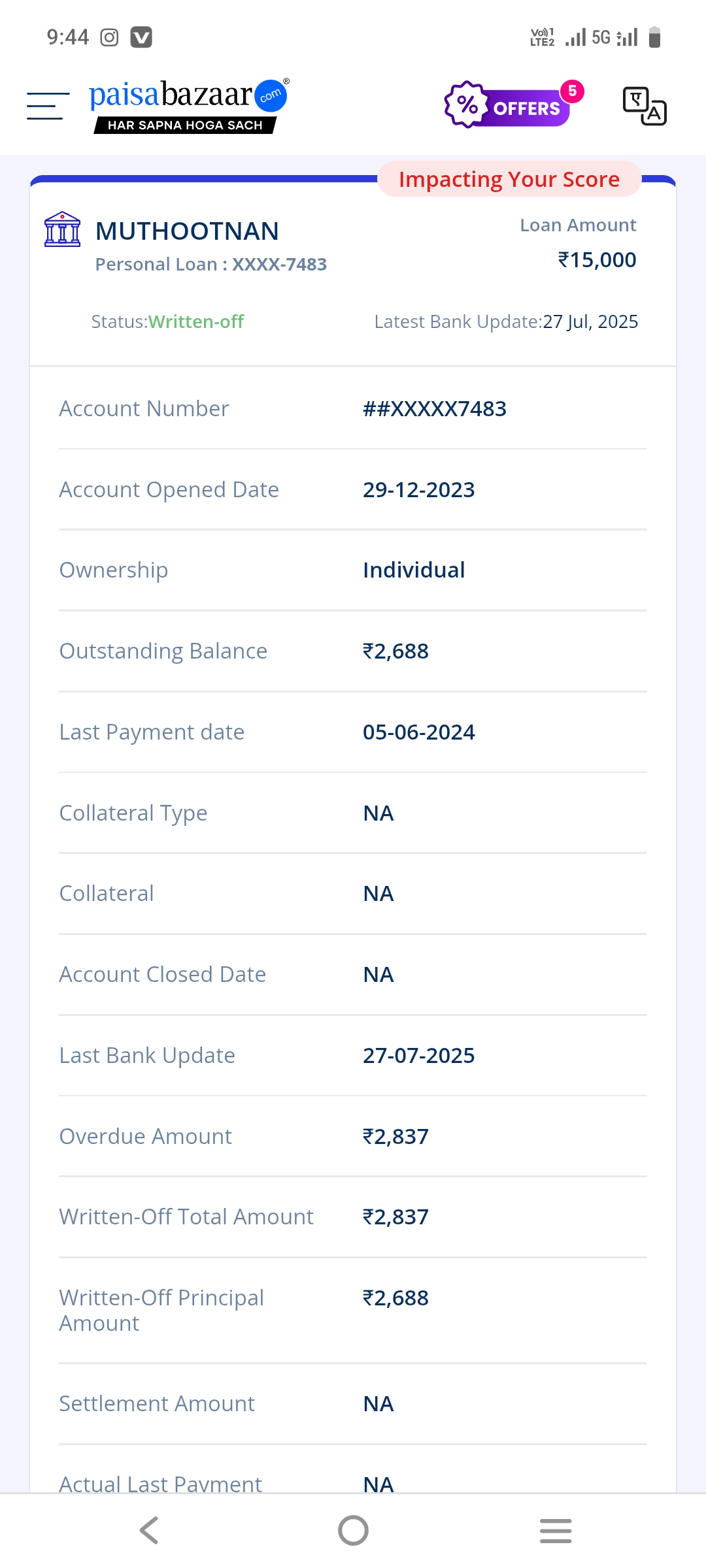This screenshot has width=706, height=1568.
Task: Tap the Last Payment date row
Action: point(353,732)
